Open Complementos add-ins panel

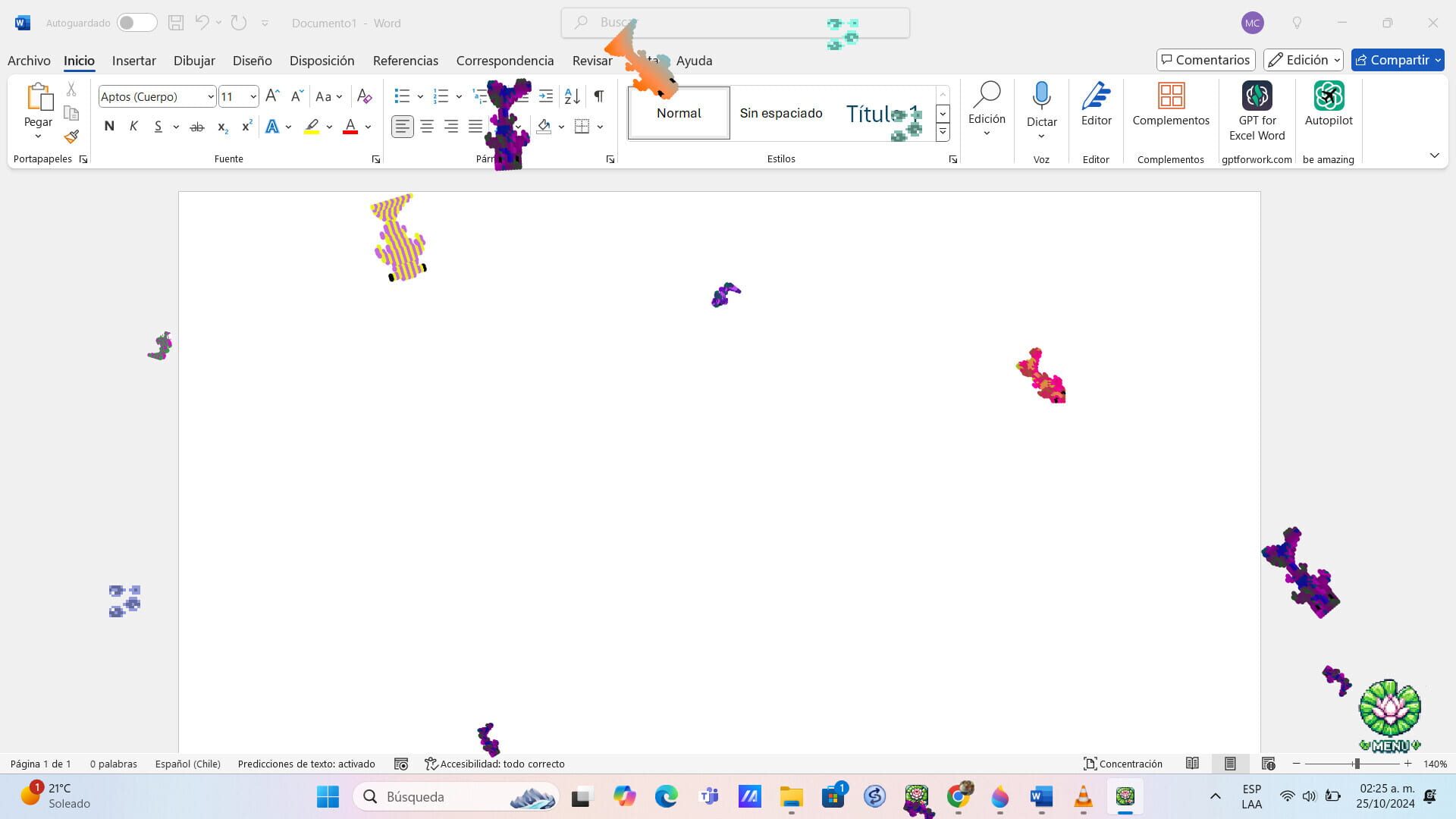tap(1170, 106)
